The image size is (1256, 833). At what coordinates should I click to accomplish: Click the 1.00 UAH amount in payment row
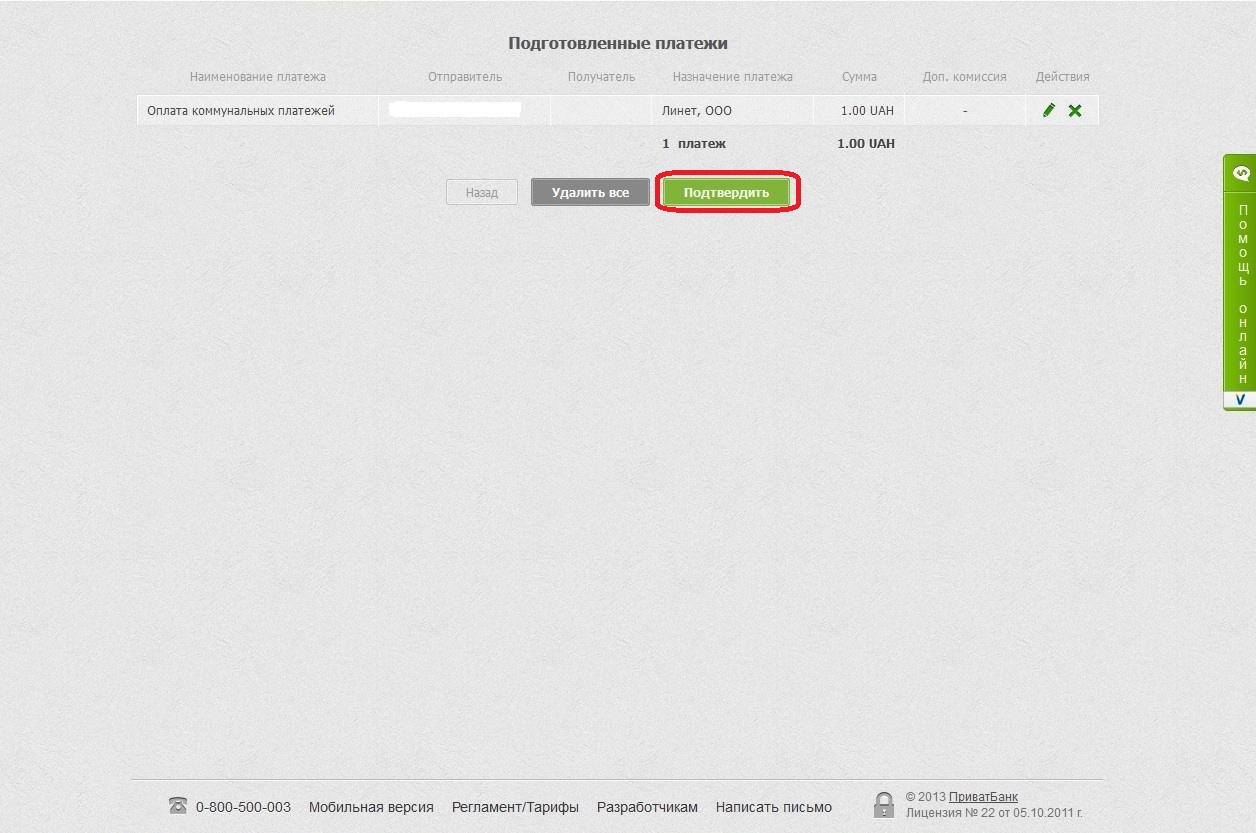[x=866, y=111]
